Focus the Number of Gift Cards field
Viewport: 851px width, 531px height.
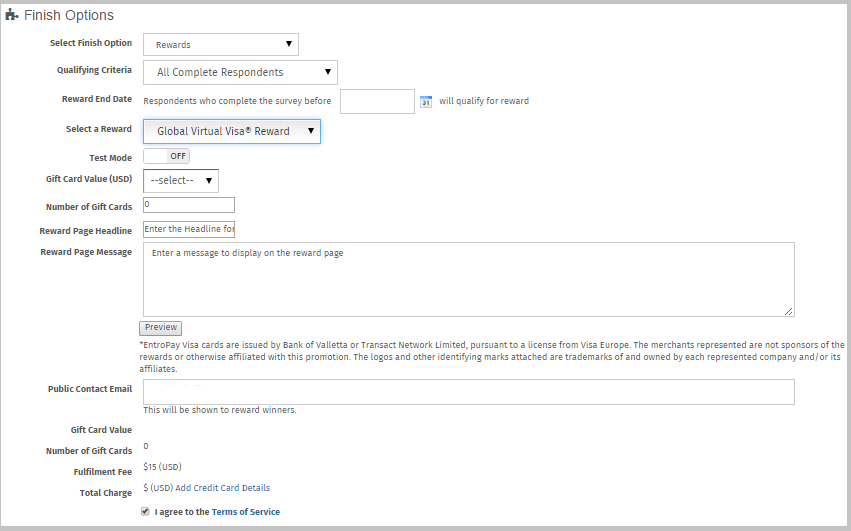coord(189,205)
